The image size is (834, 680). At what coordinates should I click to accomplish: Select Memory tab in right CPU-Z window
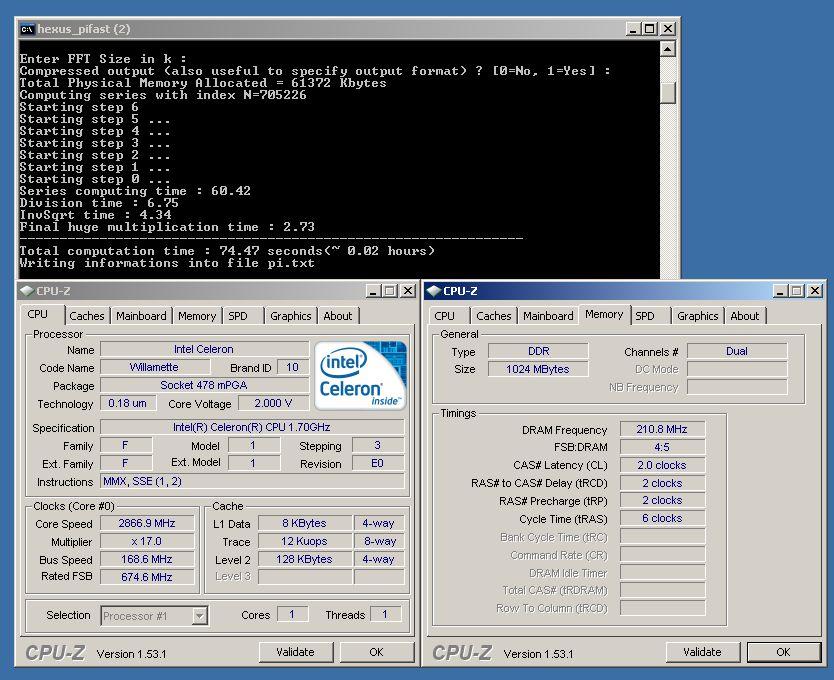coord(604,314)
